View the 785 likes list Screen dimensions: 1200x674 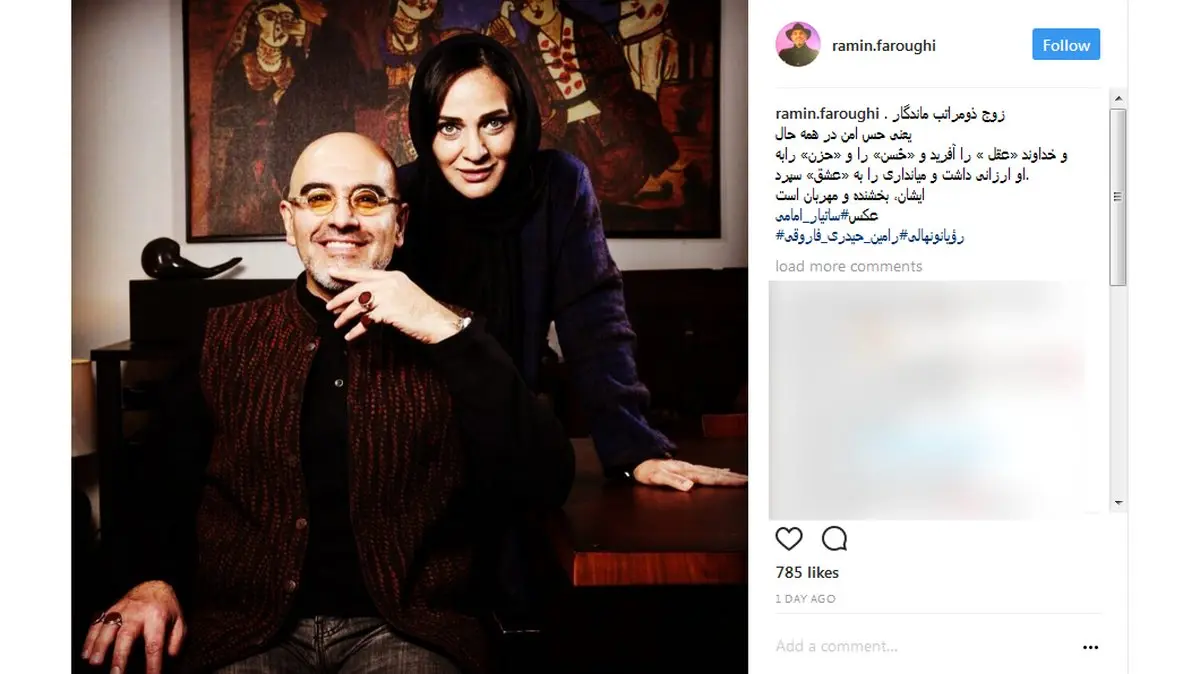(x=807, y=573)
